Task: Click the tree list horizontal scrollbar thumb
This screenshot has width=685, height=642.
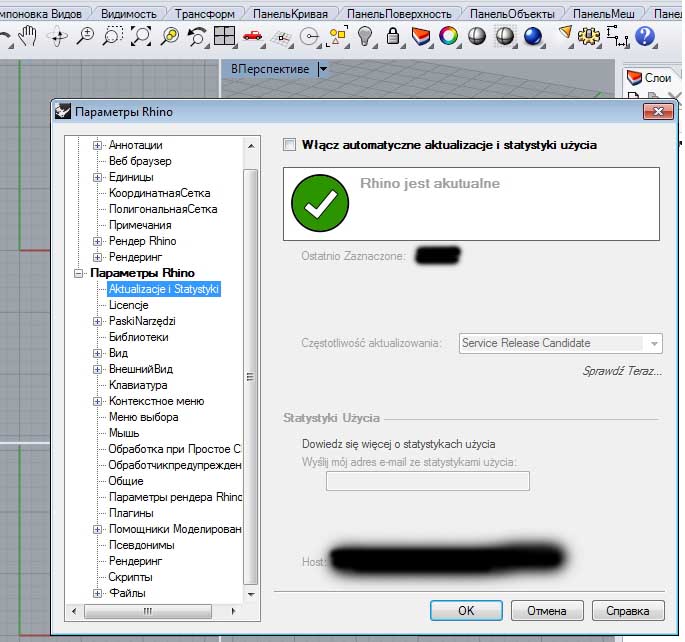Action: click(x=148, y=611)
